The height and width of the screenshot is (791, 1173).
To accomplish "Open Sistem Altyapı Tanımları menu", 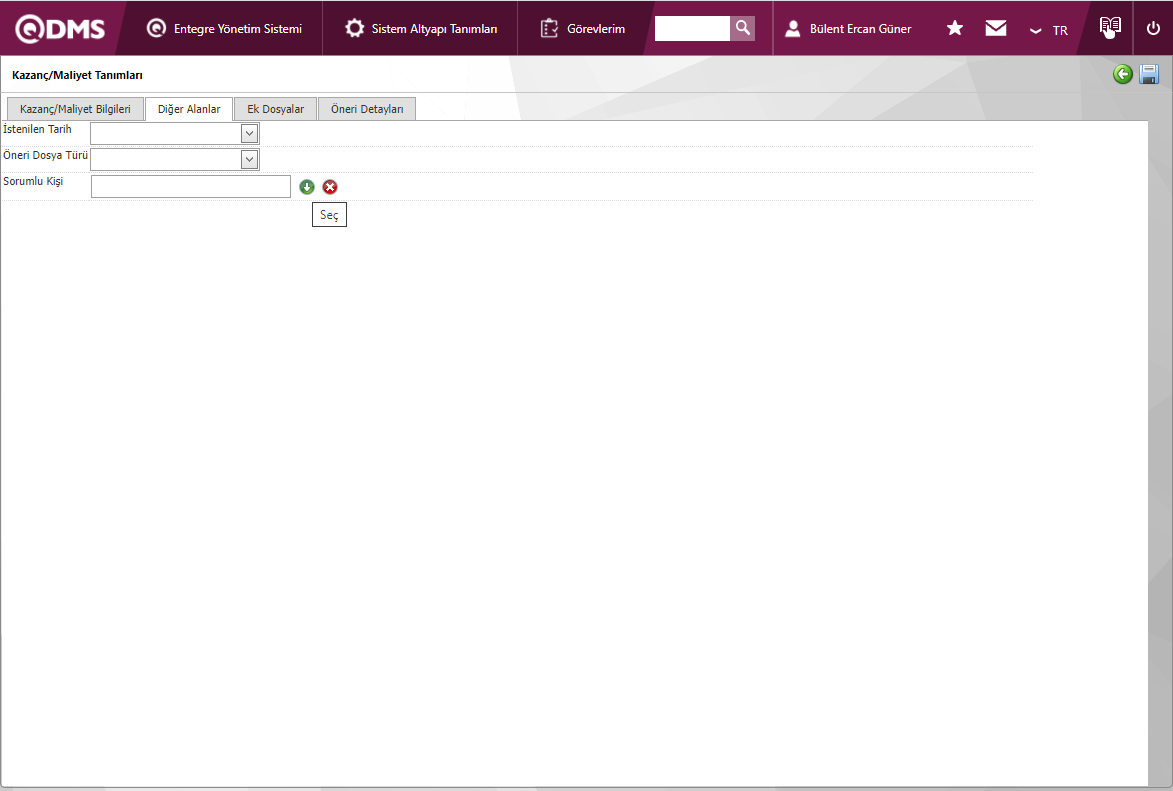I will point(420,28).
